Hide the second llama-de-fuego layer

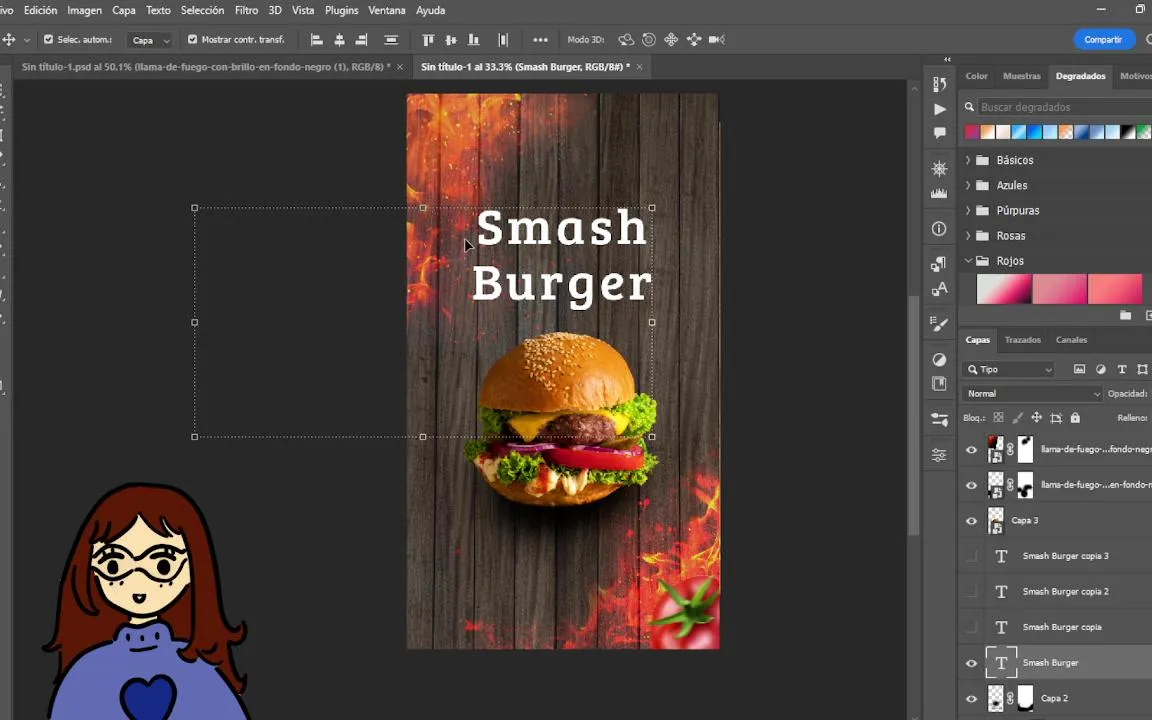(971, 486)
